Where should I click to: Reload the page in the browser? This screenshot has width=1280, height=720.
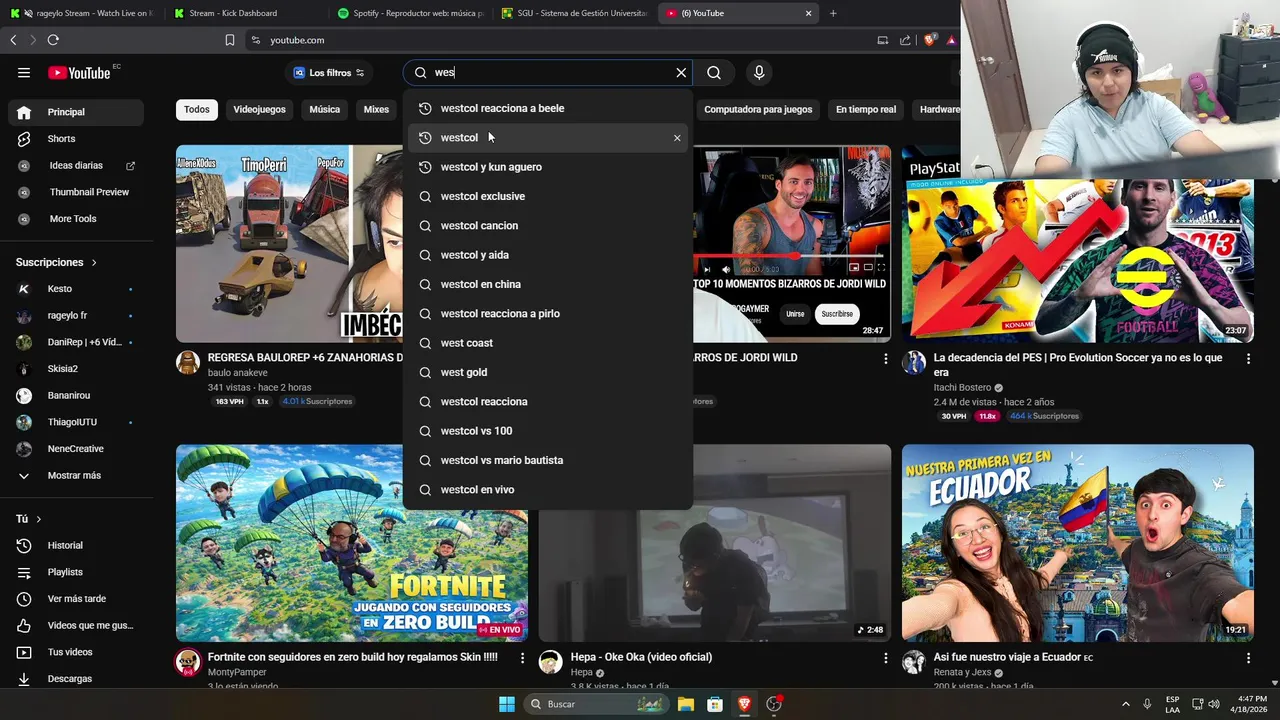(x=53, y=40)
